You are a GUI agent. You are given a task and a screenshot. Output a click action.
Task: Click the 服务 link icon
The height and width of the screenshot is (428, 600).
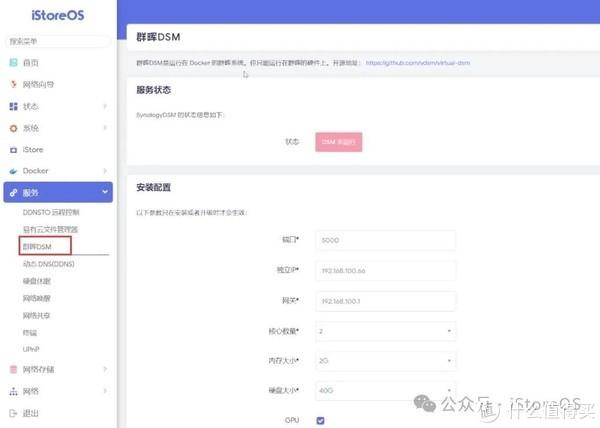[13, 193]
